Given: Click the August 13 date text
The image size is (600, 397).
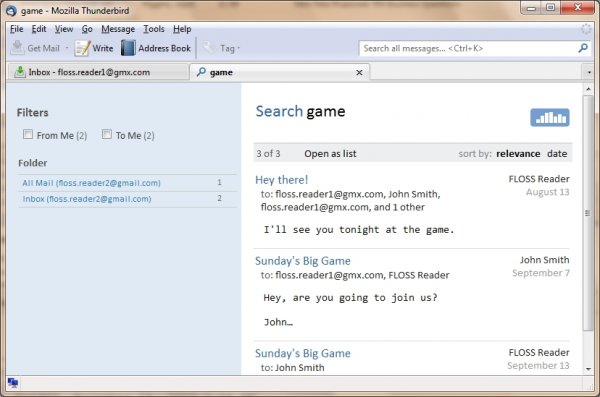Looking at the screenshot, I should pyautogui.click(x=548, y=192).
